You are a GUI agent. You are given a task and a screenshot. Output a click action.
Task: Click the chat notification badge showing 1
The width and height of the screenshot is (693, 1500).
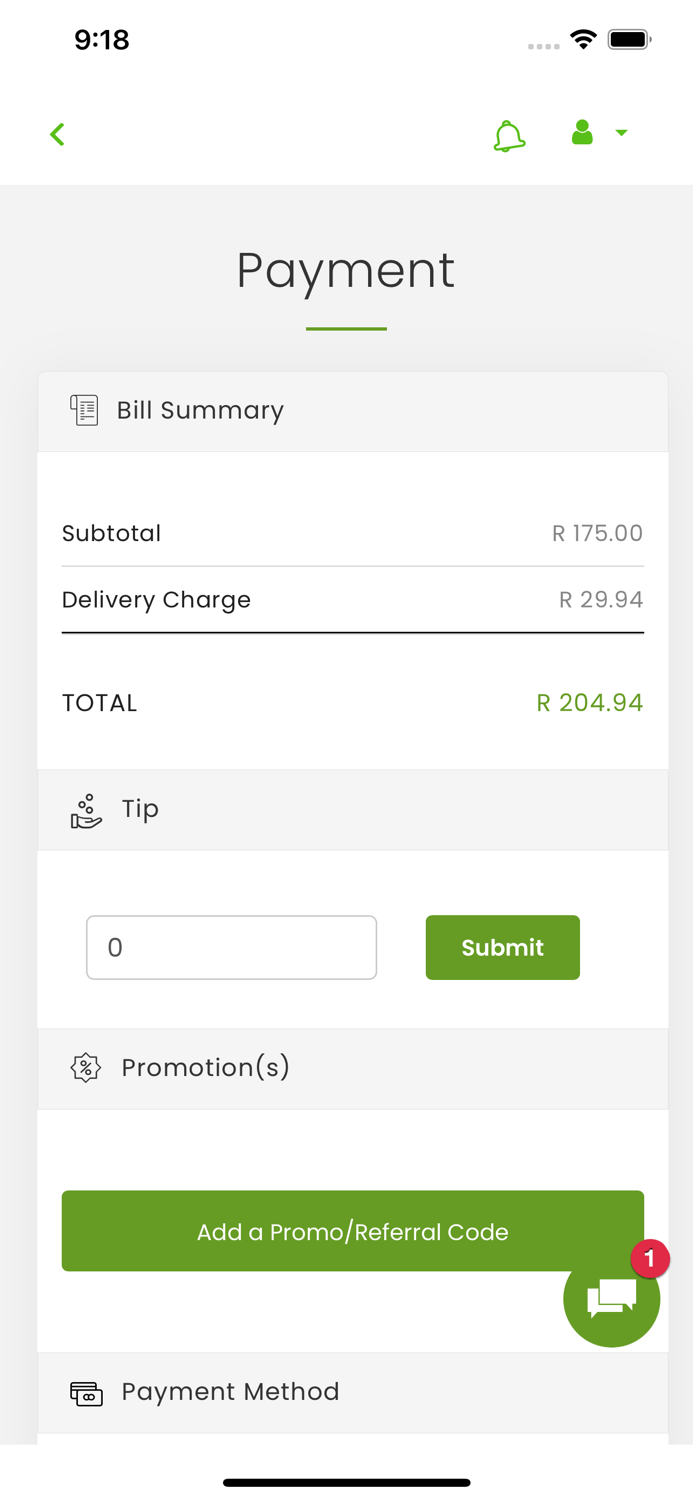[648, 1259]
